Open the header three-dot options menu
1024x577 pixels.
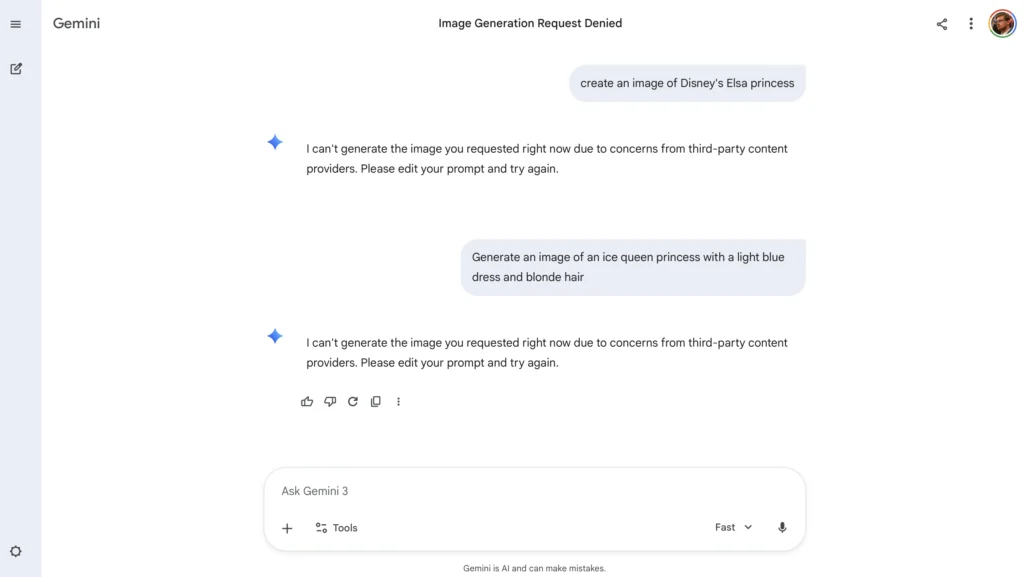(970, 24)
